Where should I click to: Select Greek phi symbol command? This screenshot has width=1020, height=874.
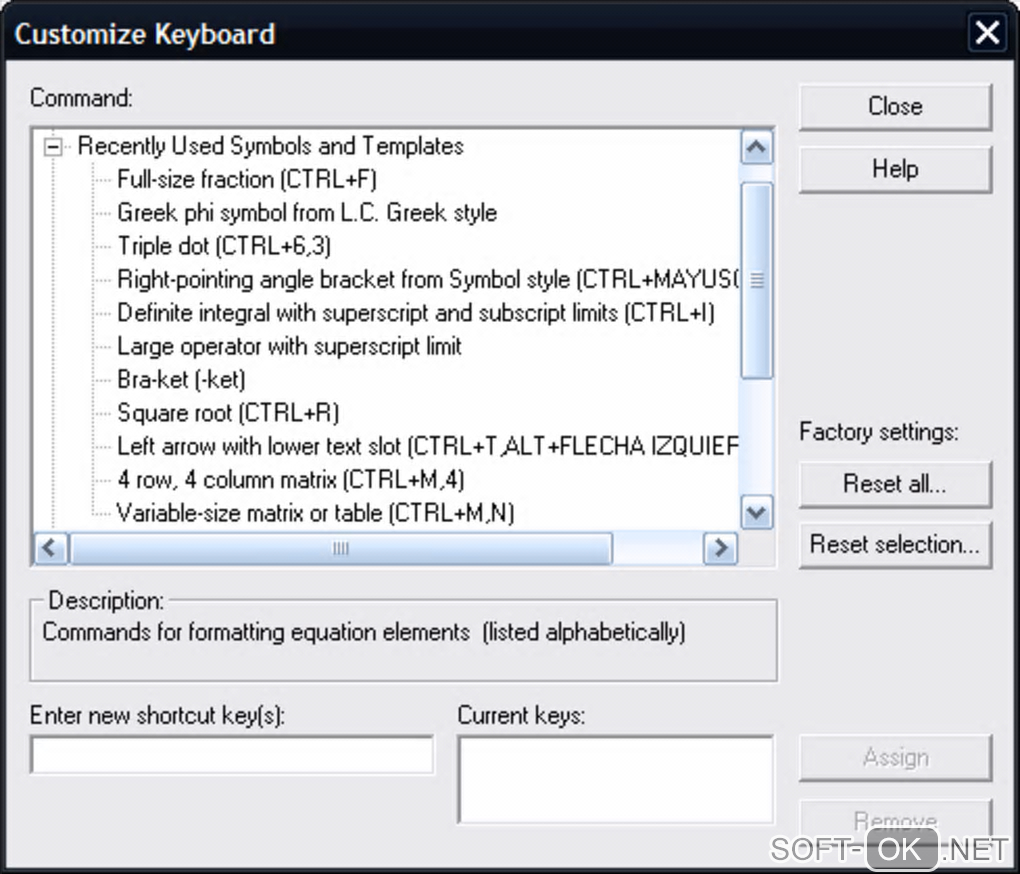click(306, 213)
